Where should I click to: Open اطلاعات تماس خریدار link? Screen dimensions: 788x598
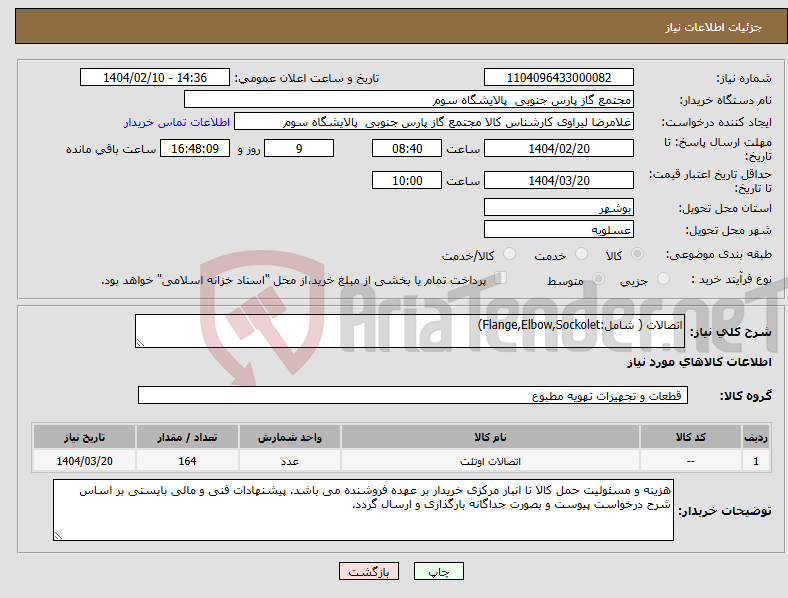coord(177,122)
